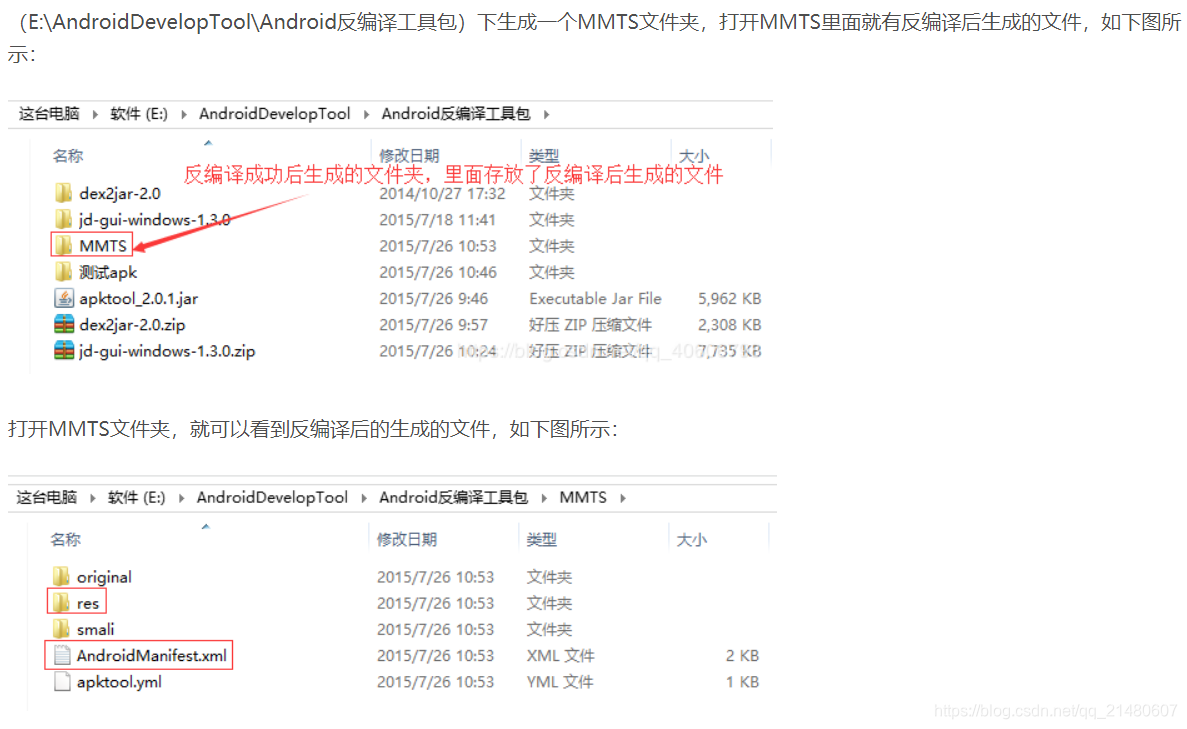Go to AndroidDevelopTool in upper address bar
Screen dimensions: 1187x729
[275, 114]
